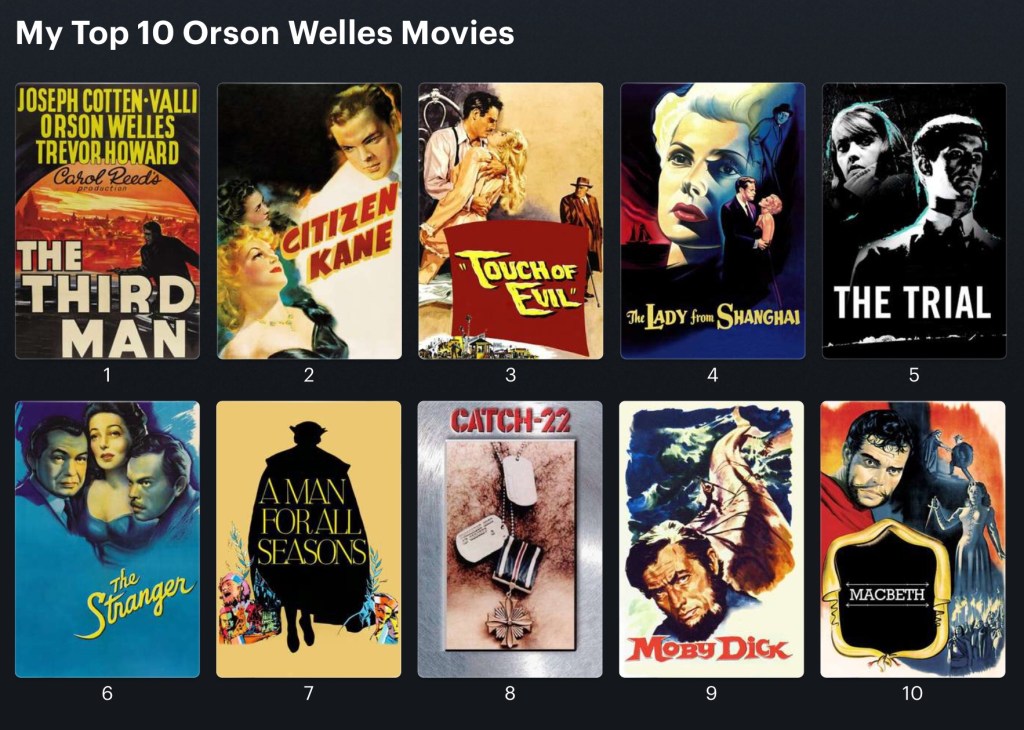
Task: Select The Stranger movie poster
Action: click(x=107, y=539)
